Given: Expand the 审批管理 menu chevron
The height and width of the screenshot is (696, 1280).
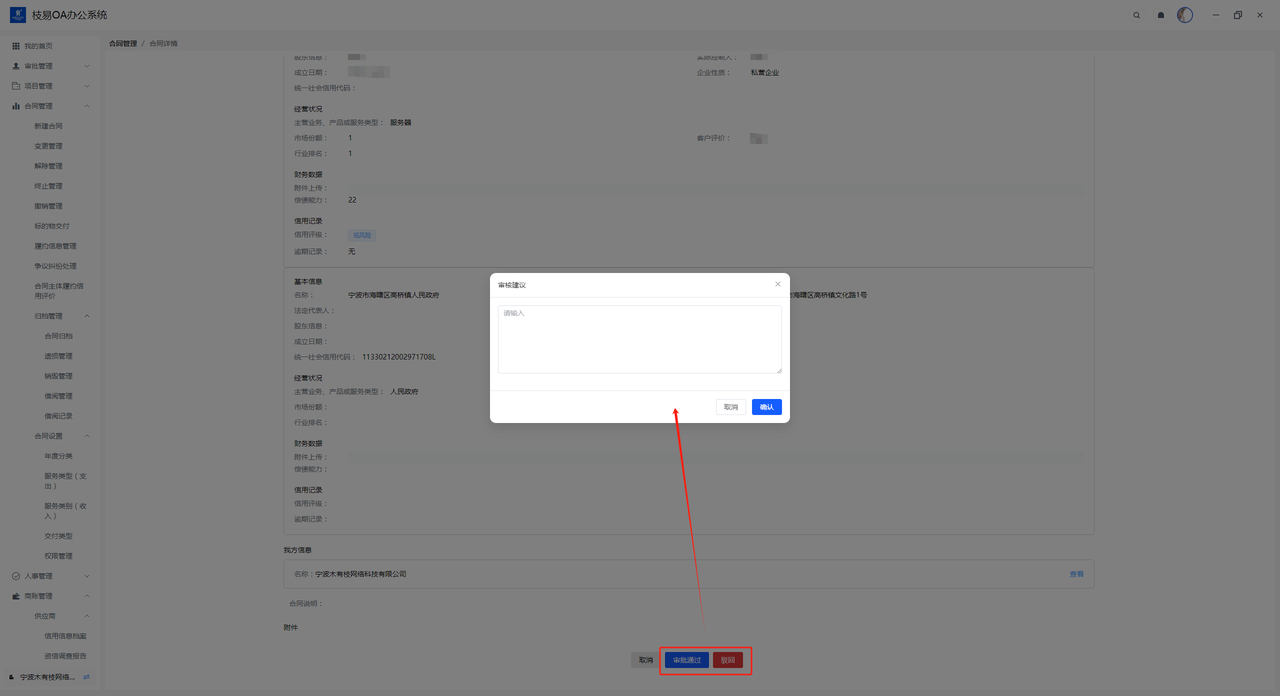Looking at the screenshot, I should click(x=87, y=66).
